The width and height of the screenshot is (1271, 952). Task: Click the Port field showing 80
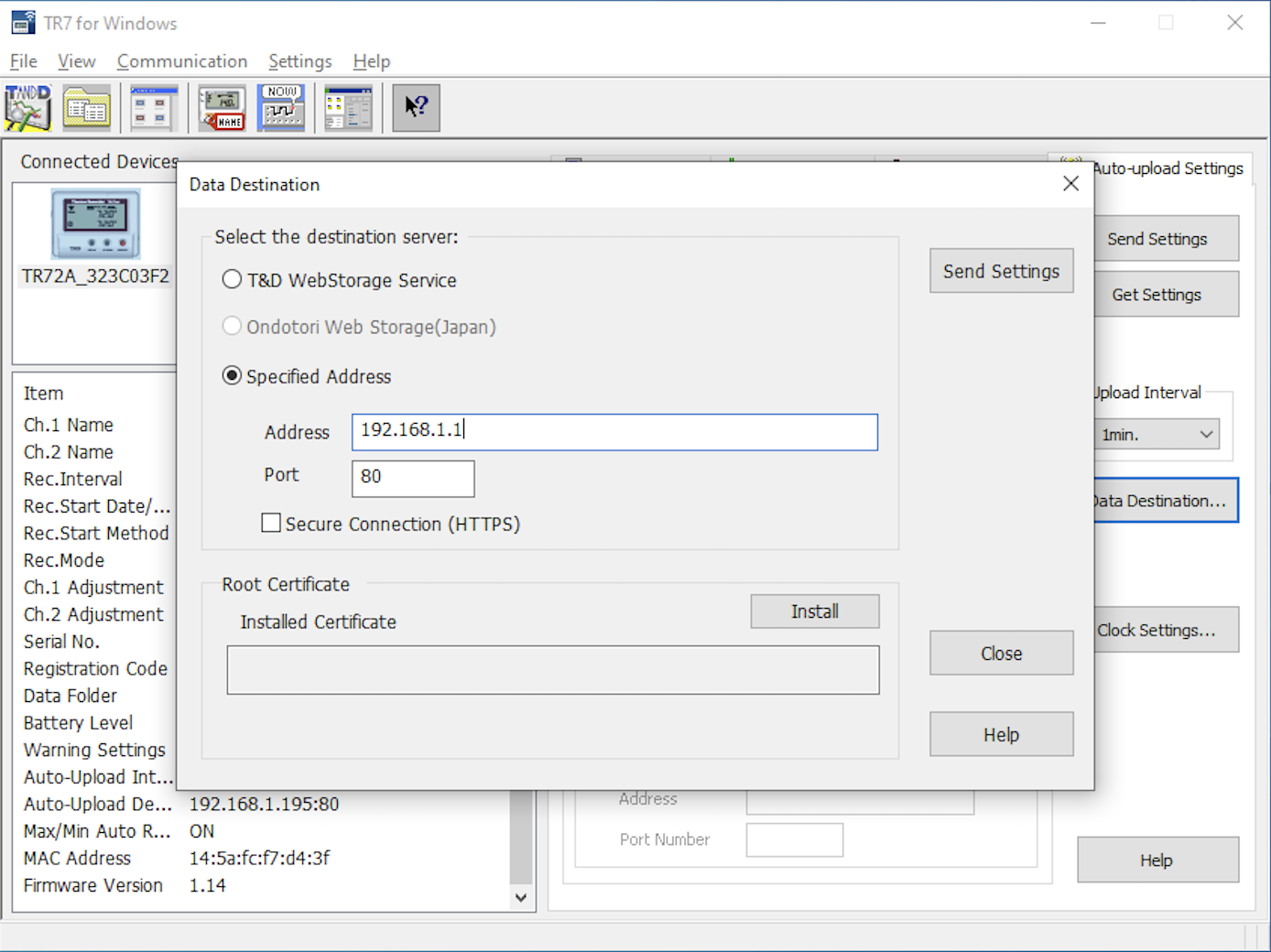[x=413, y=478]
